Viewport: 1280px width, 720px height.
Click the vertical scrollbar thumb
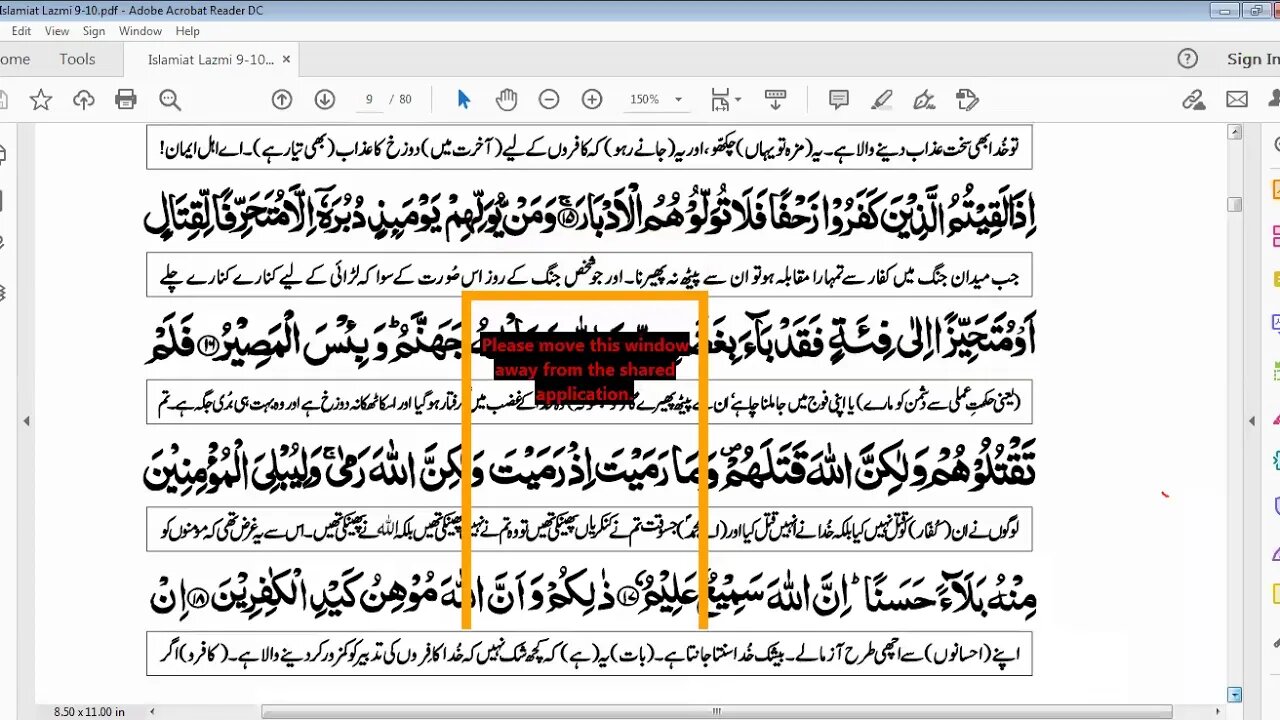click(1235, 204)
